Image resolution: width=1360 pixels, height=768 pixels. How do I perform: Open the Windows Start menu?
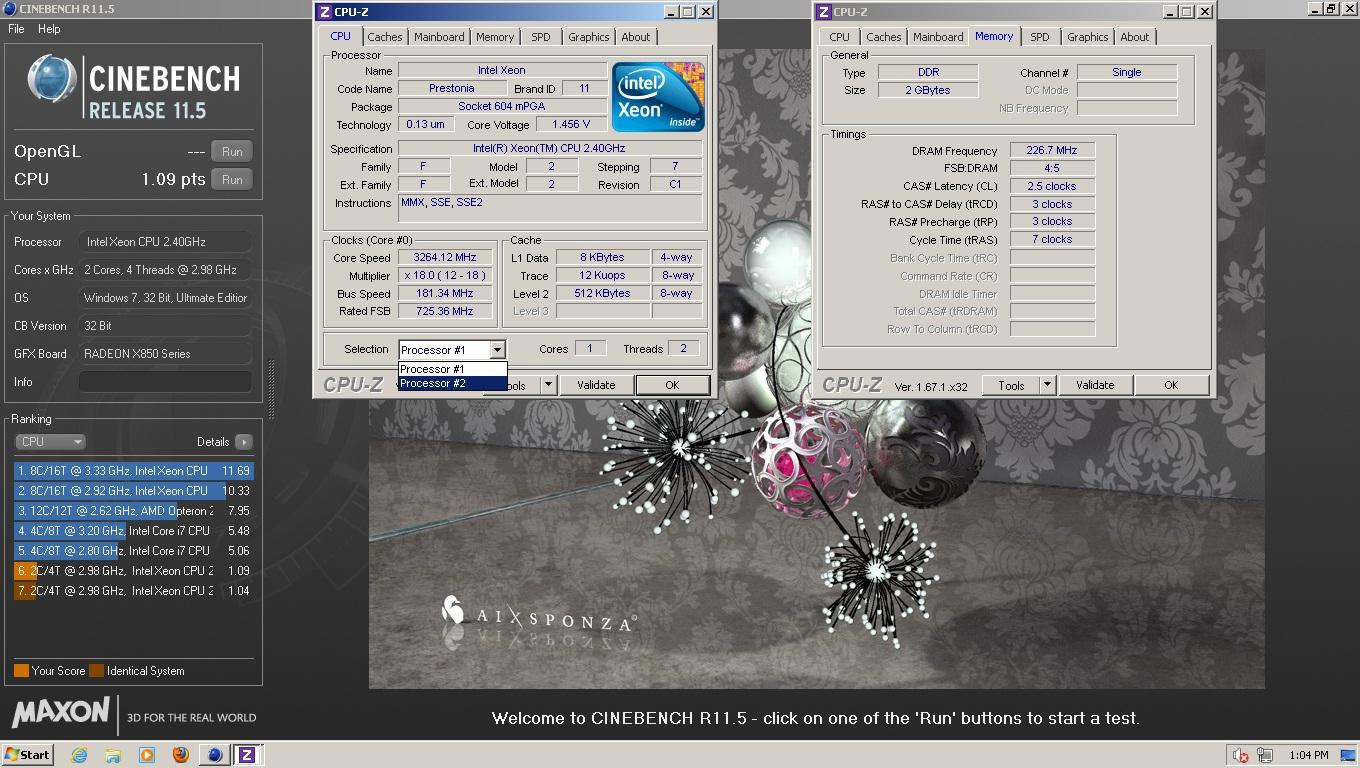tap(28, 755)
